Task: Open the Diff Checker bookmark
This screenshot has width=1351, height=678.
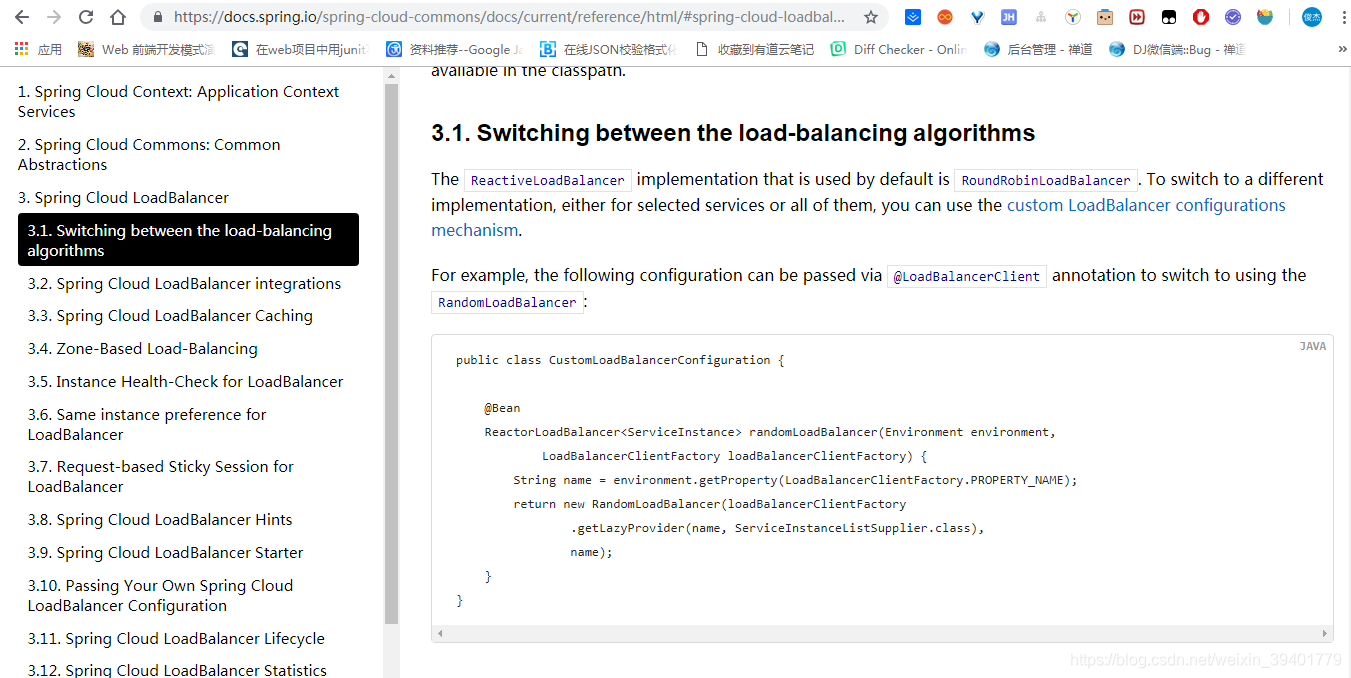Action: click(898, 49)
